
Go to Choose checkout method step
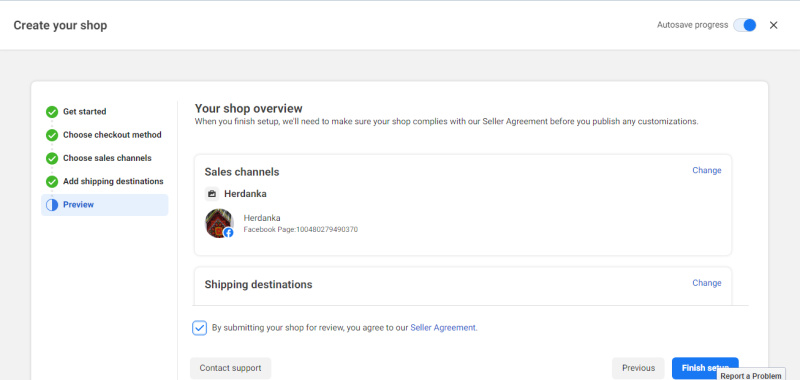pyautogui.click(x=112, y=135)
